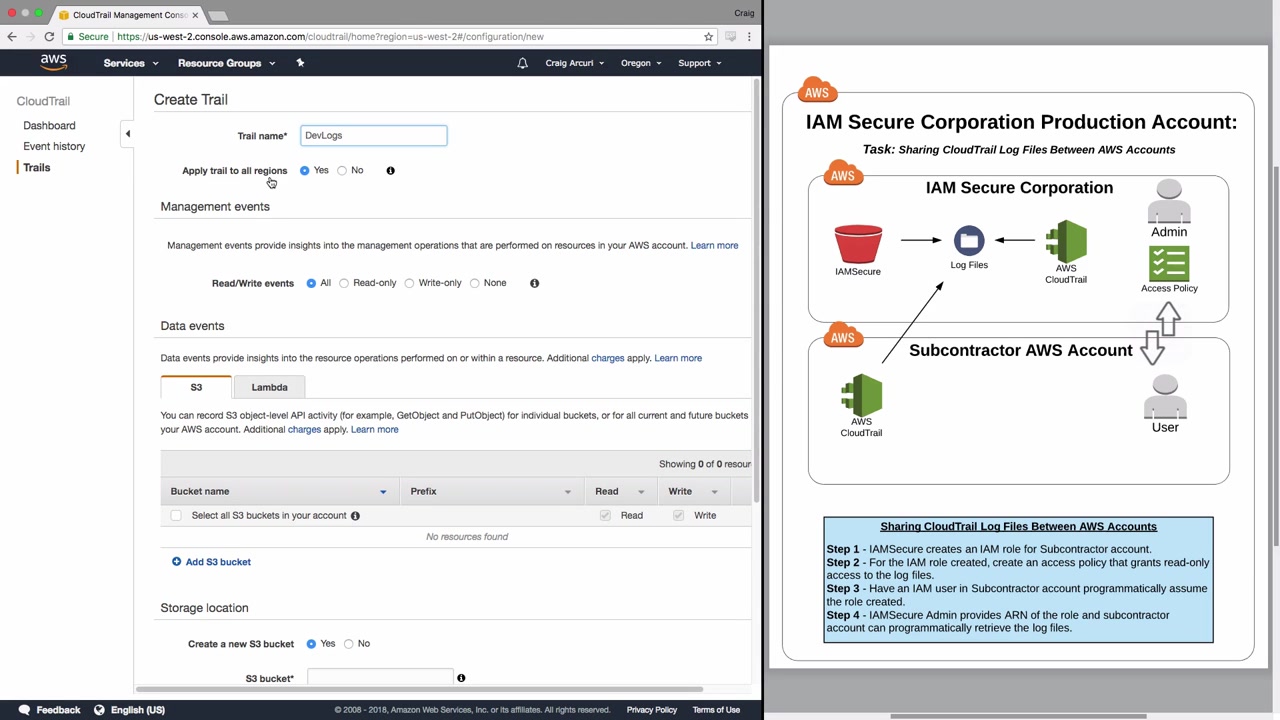1280x720 pixels.
Task: Expand the Support dropdown
Action: coord(700,63)
